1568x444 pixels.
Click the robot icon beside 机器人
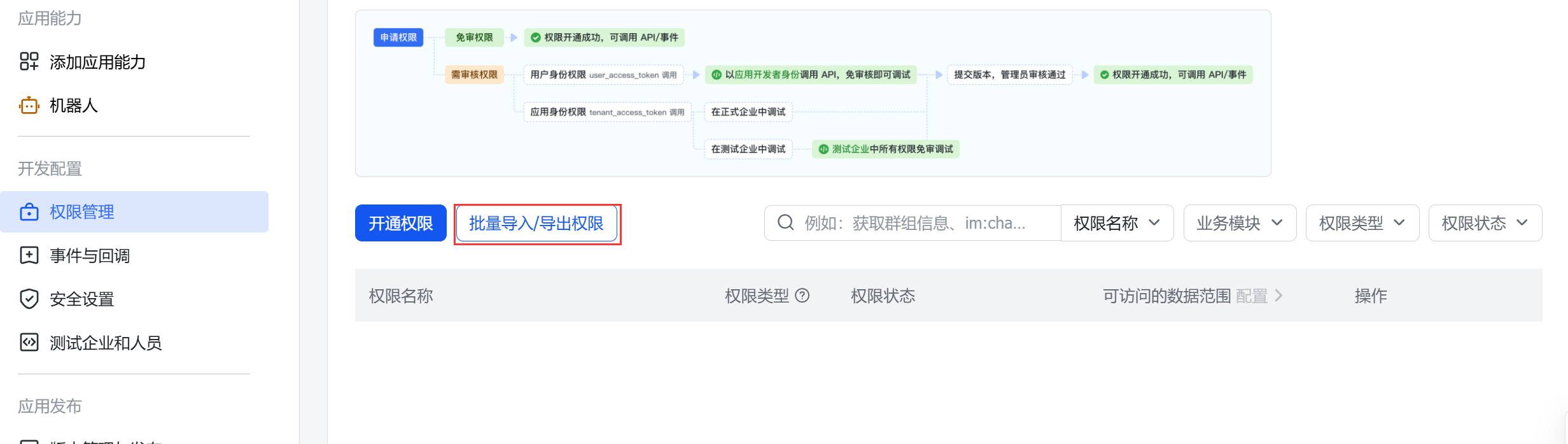(29, 105)
